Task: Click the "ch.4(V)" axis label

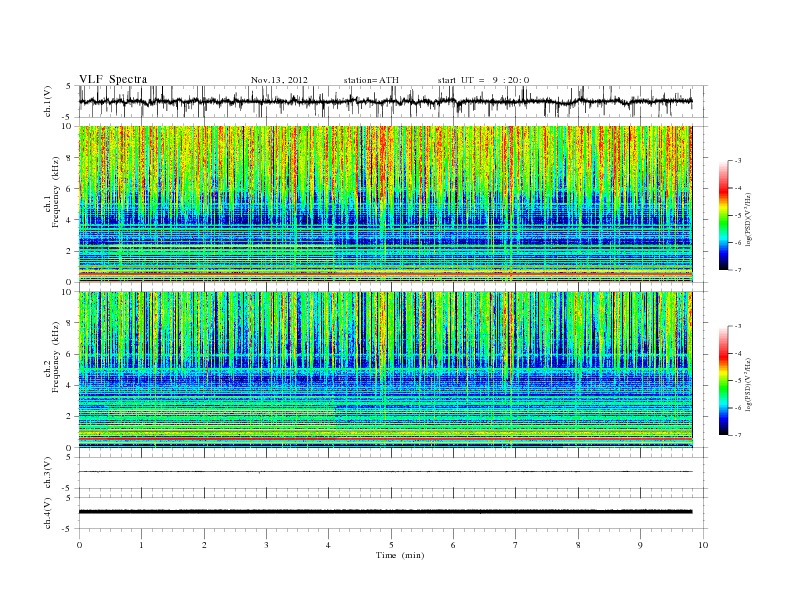Action: point(48,514)
